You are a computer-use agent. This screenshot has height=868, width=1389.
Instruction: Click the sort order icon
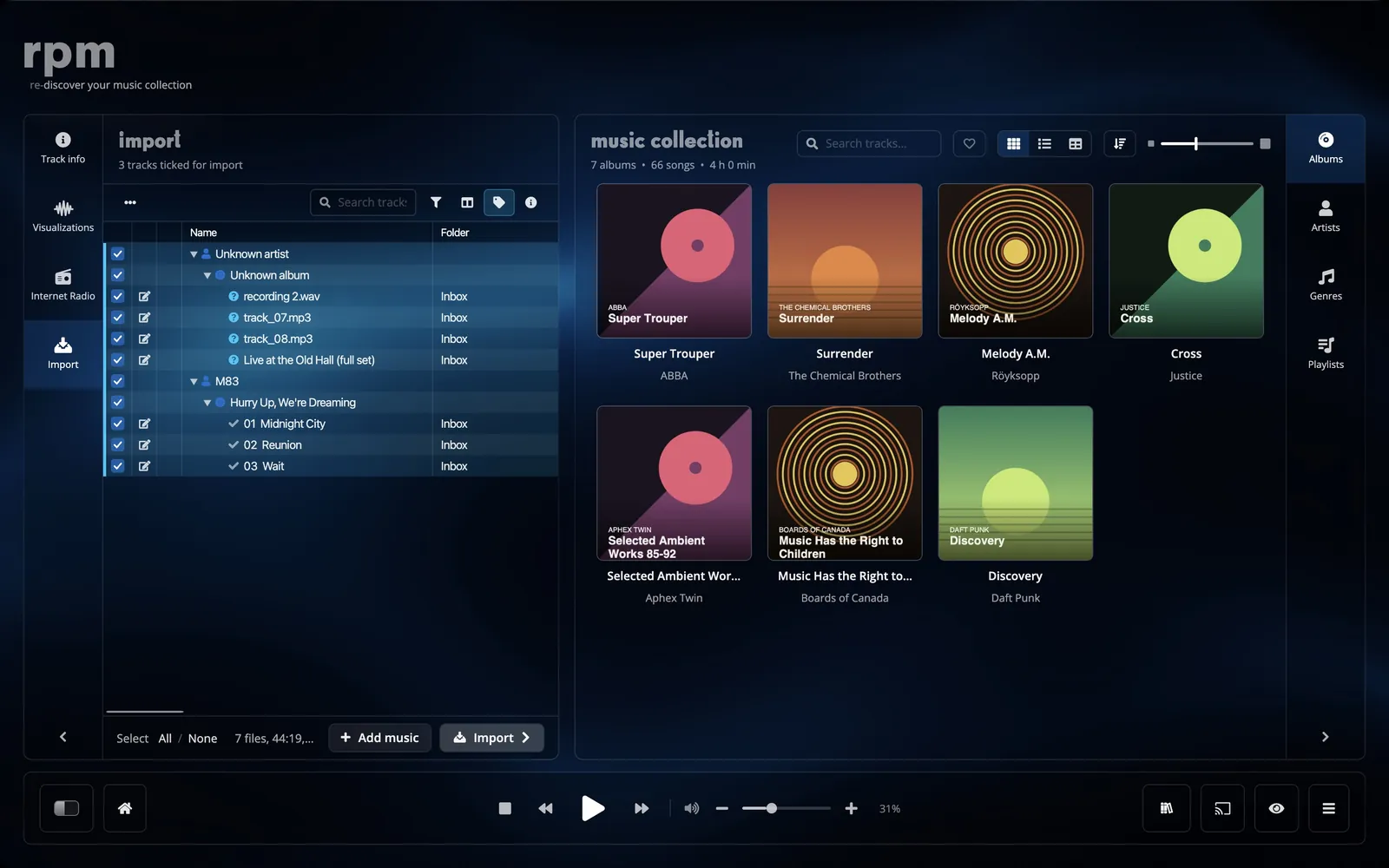(1120, 143)
